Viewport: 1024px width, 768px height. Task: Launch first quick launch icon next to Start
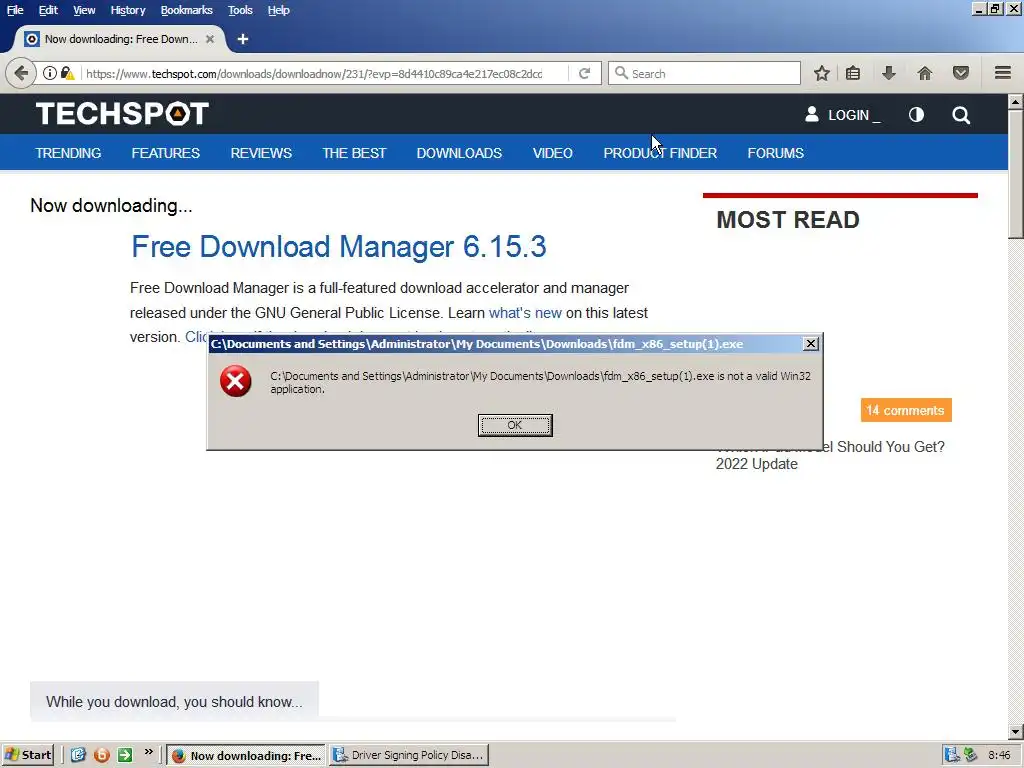click(78, 755)
